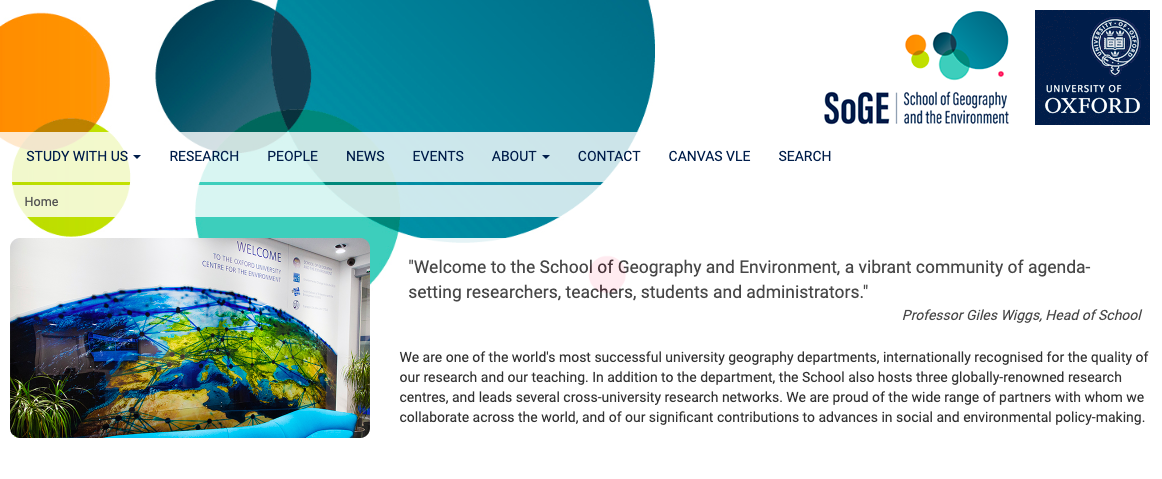Click Search in the navigation bar
Image resolution: width=1162 pixels, height=479 pixels.
(x=804, y=156)
